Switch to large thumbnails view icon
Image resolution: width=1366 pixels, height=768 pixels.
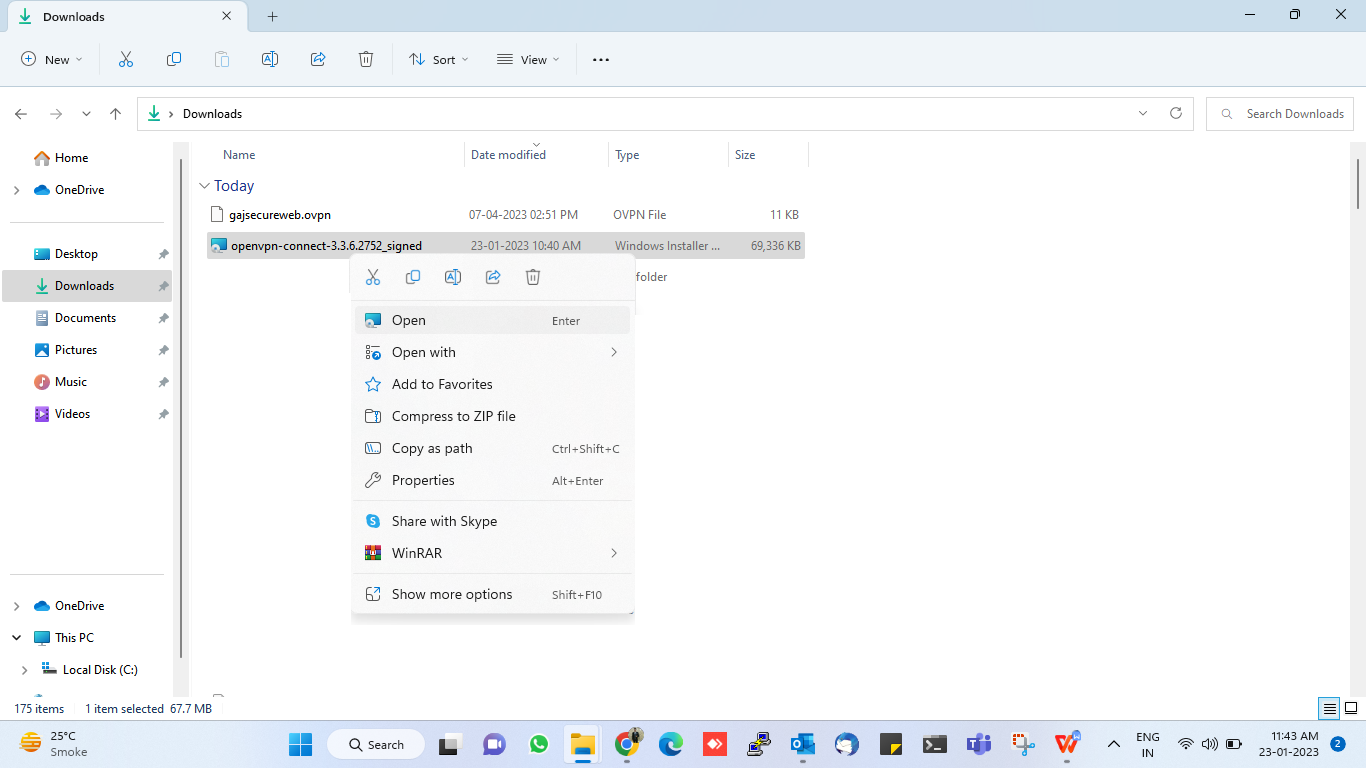[1351, 709]
